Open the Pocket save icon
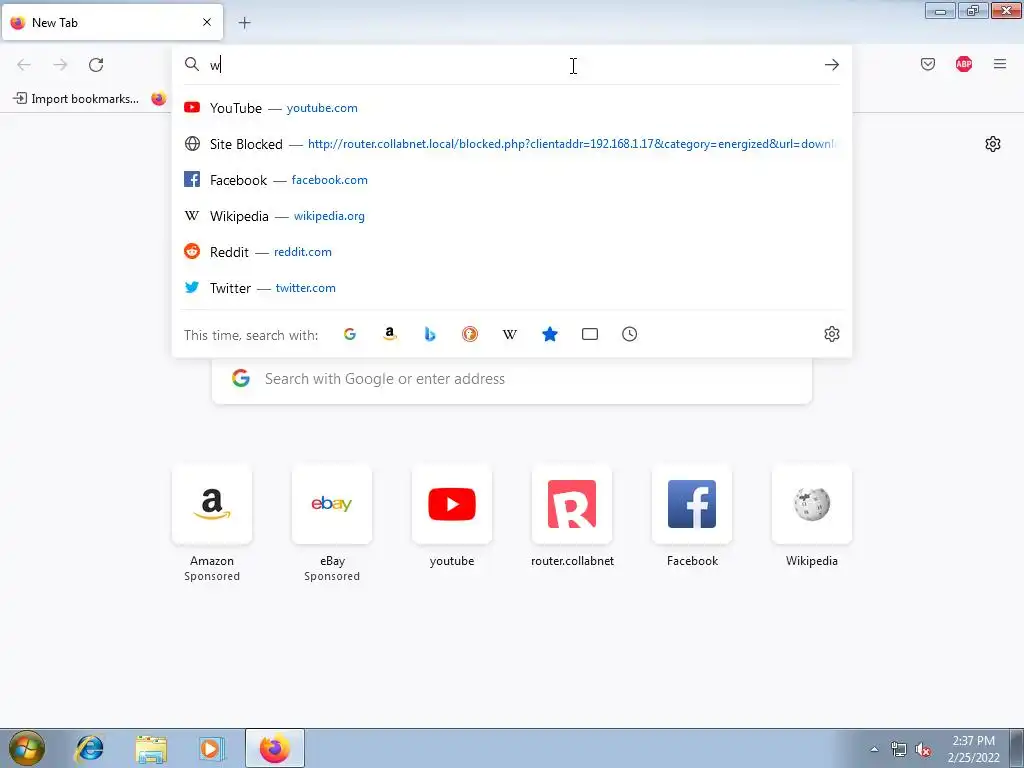The height and width of the screenshot is (768, 1024). tap(927, 64)
